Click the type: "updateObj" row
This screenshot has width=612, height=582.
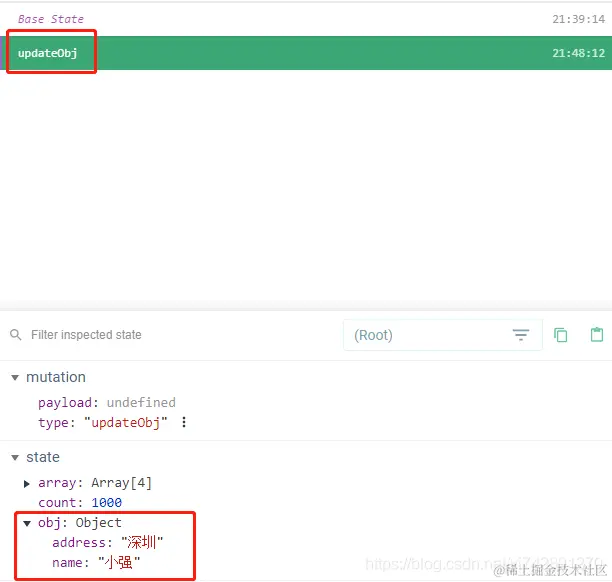click(103, 422)
